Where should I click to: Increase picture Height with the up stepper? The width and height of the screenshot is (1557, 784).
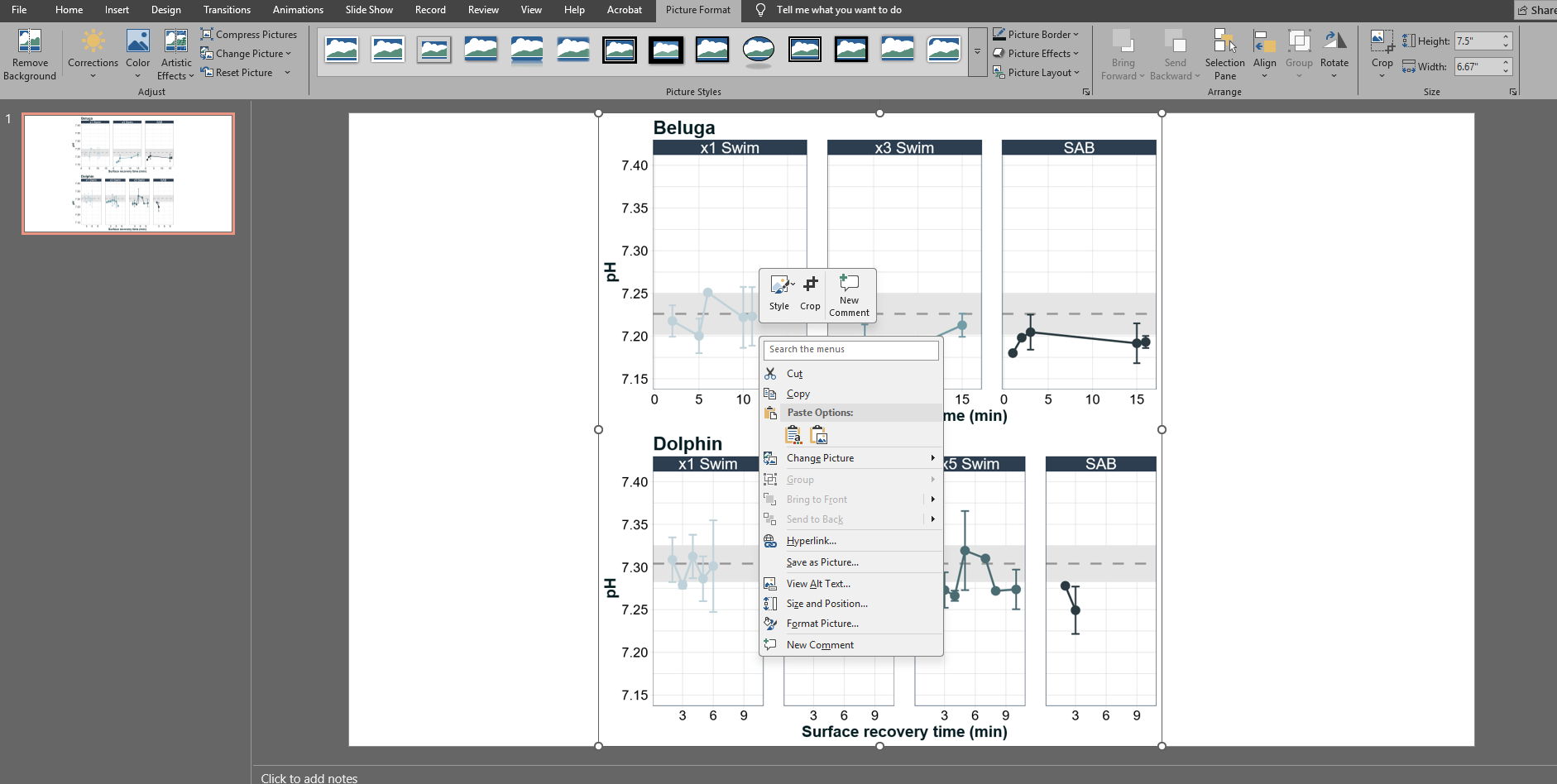click(x=1506, y=36)
